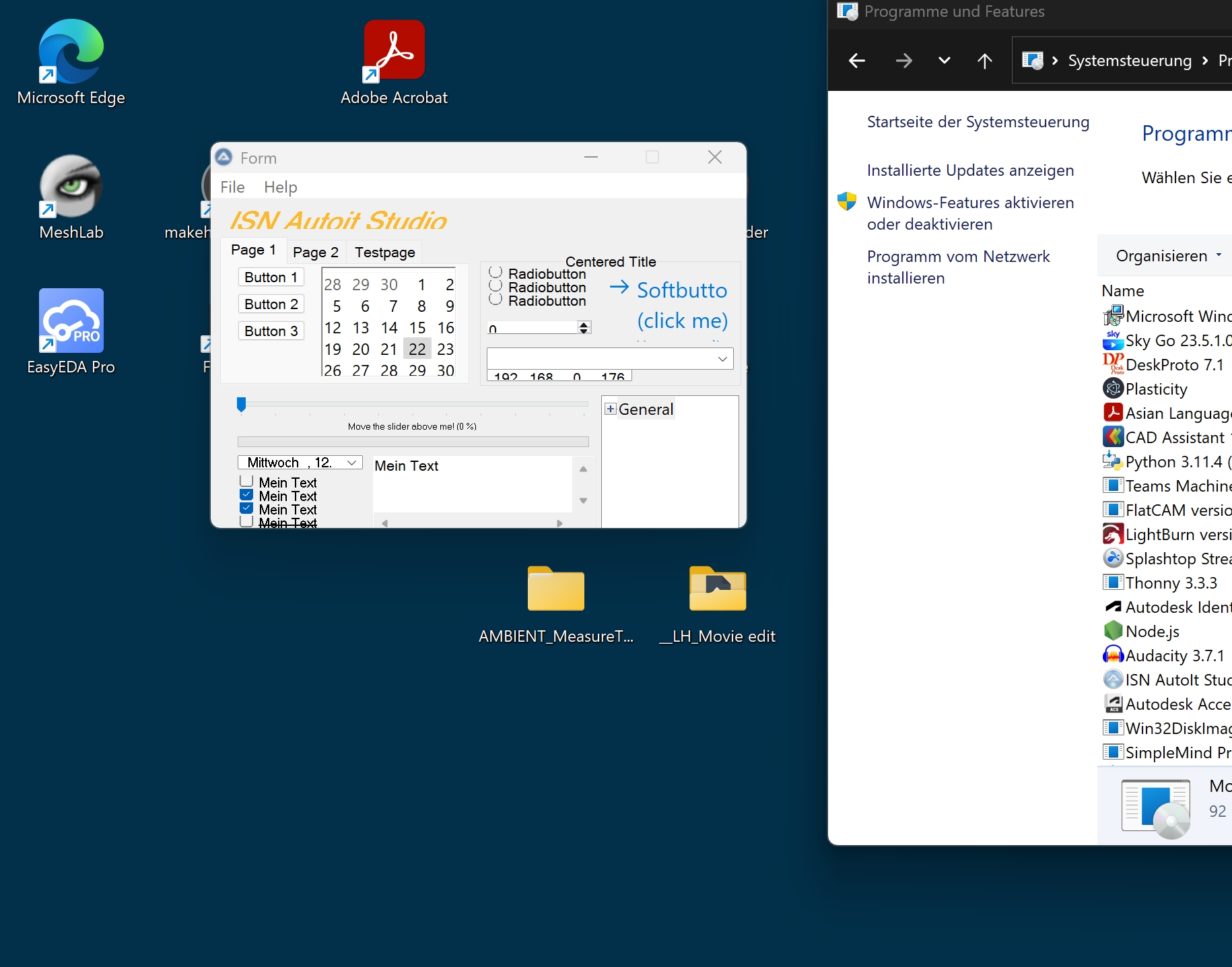Viewport: 1232px width, 967px height.
Task: Click the Installierte Updates anzeigen link
Action: [970, 170]
